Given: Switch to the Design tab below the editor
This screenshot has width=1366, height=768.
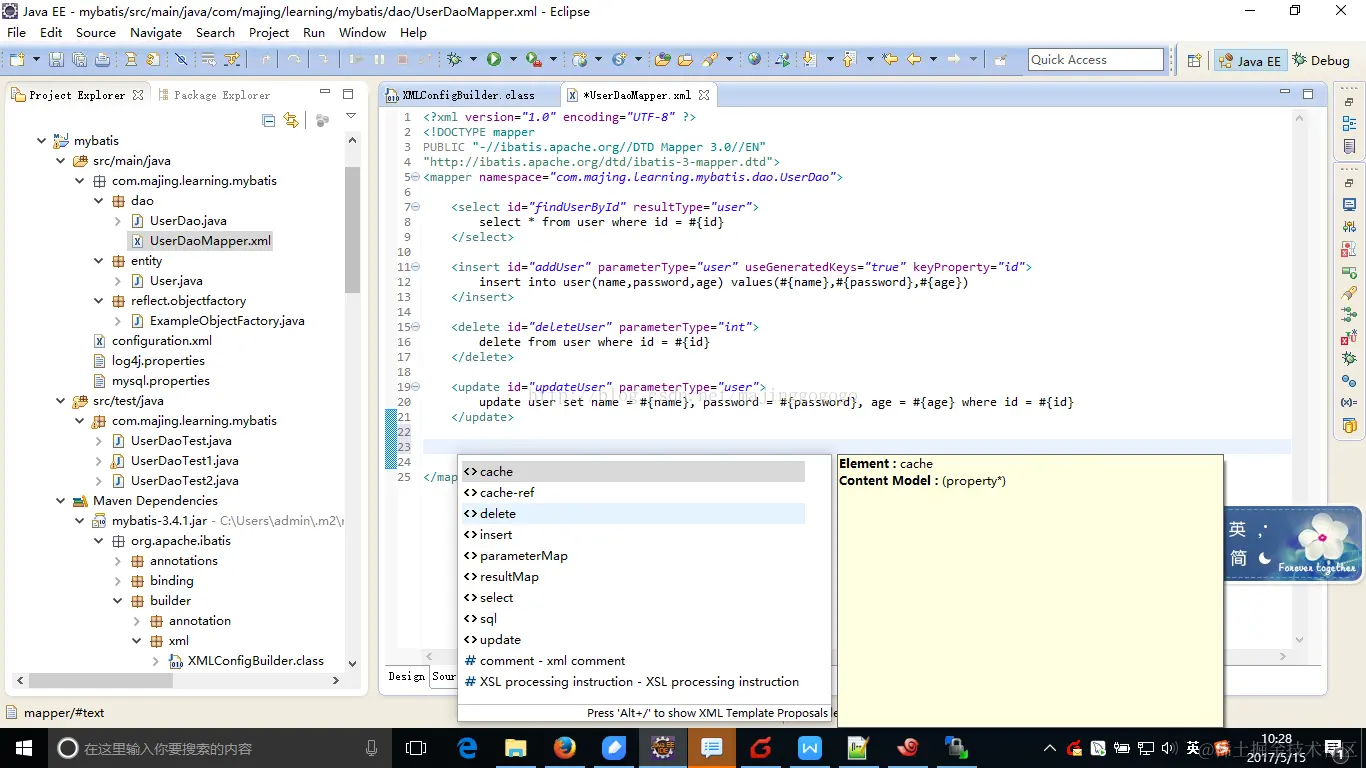Looking at the screenshot, I should click(406, 676).
